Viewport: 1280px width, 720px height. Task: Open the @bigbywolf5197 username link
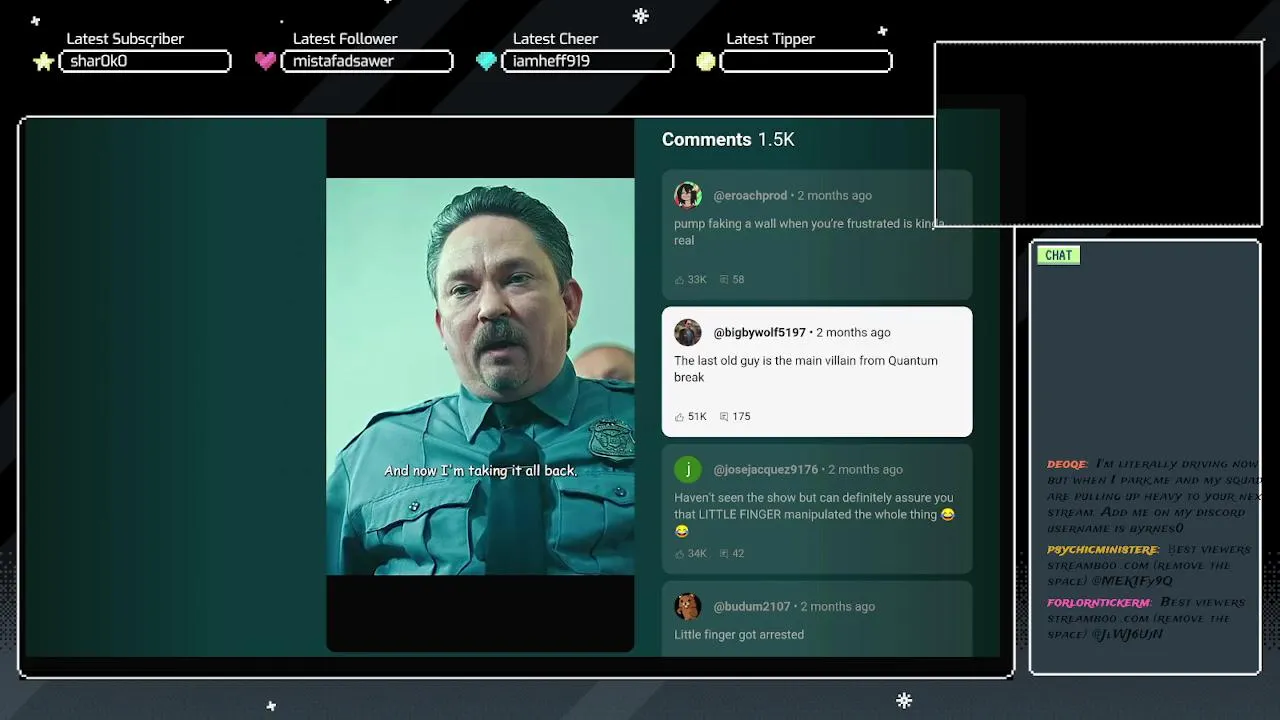coord(759,333)
